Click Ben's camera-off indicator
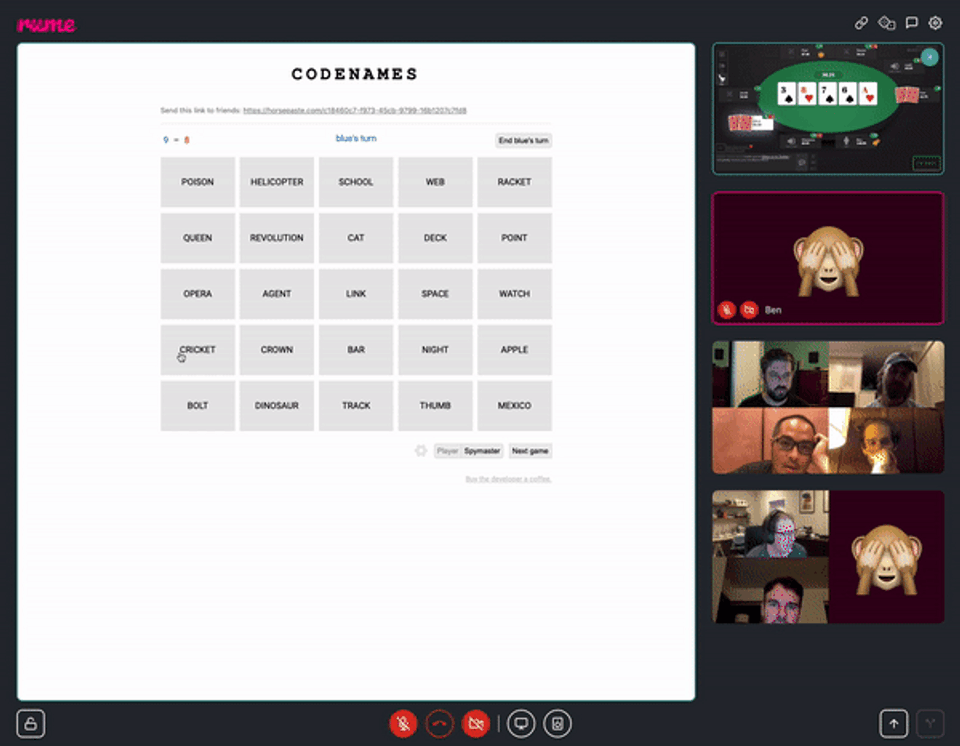Viewport: 960px width, 746px height. (x=749, y=310)
